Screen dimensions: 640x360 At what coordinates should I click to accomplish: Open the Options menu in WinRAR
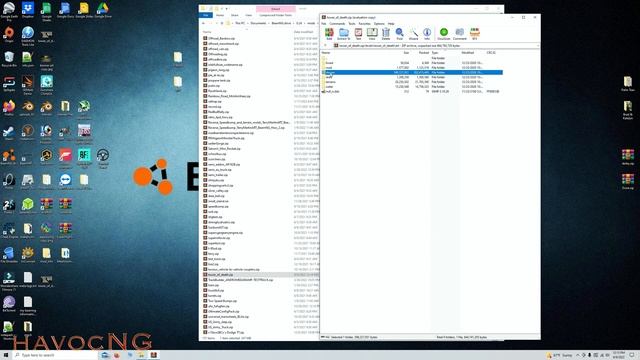pyautogui.click(x=379, y=24)
